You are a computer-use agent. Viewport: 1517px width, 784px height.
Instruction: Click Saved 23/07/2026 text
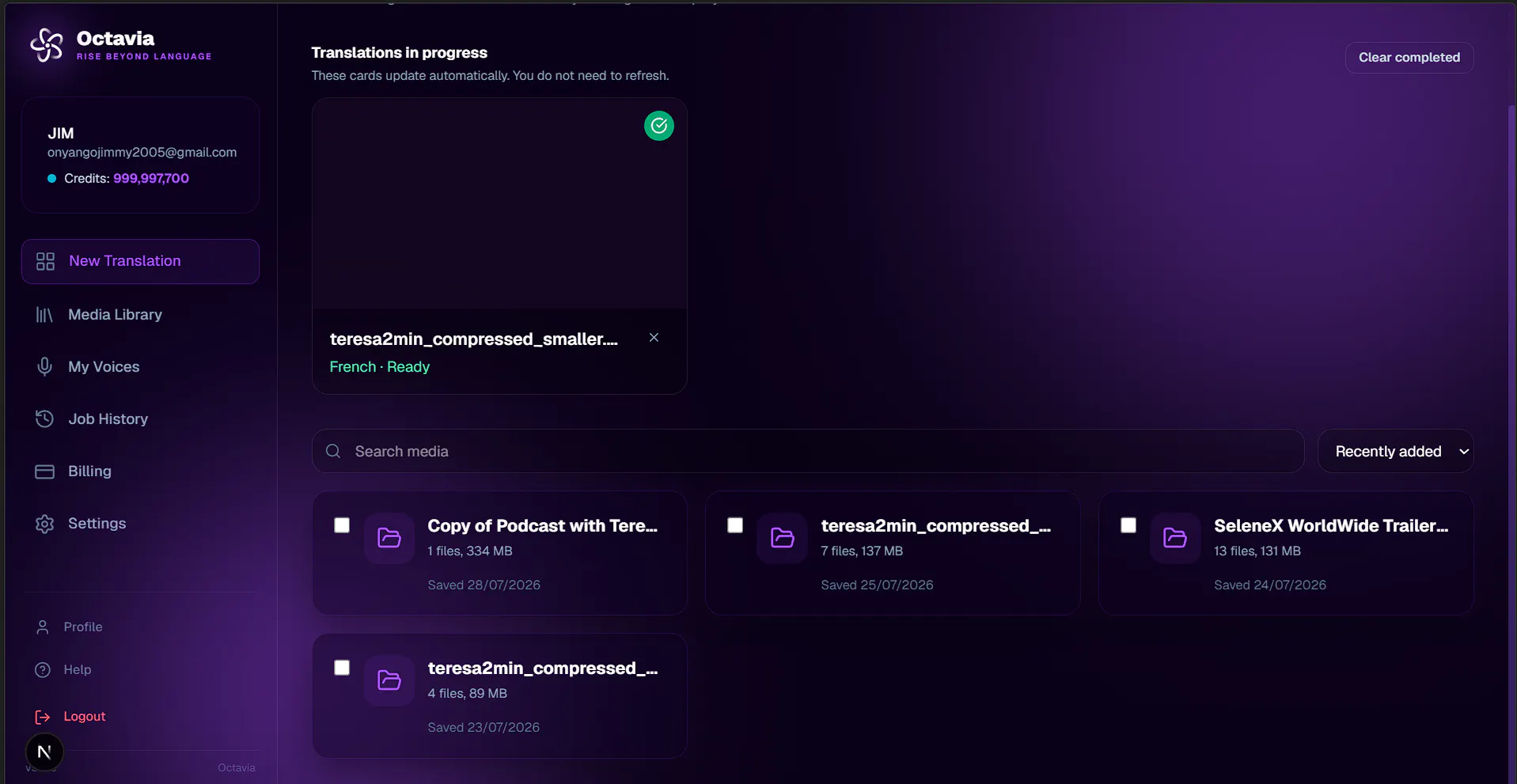tap(484, 728)
